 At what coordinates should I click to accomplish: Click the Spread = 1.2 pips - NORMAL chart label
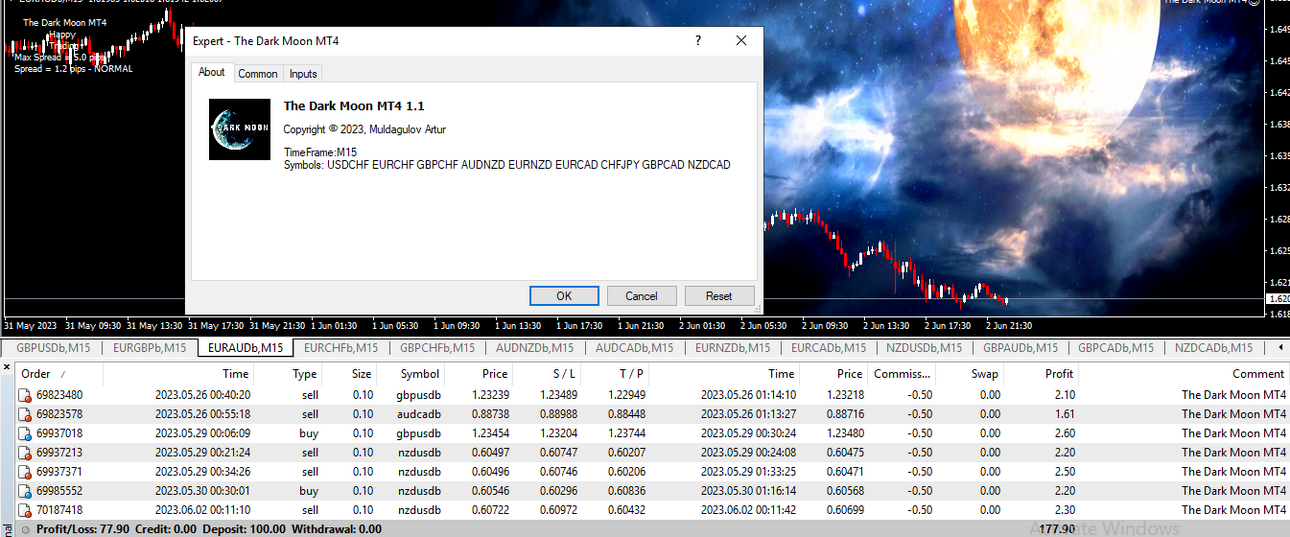coord(73,69)
